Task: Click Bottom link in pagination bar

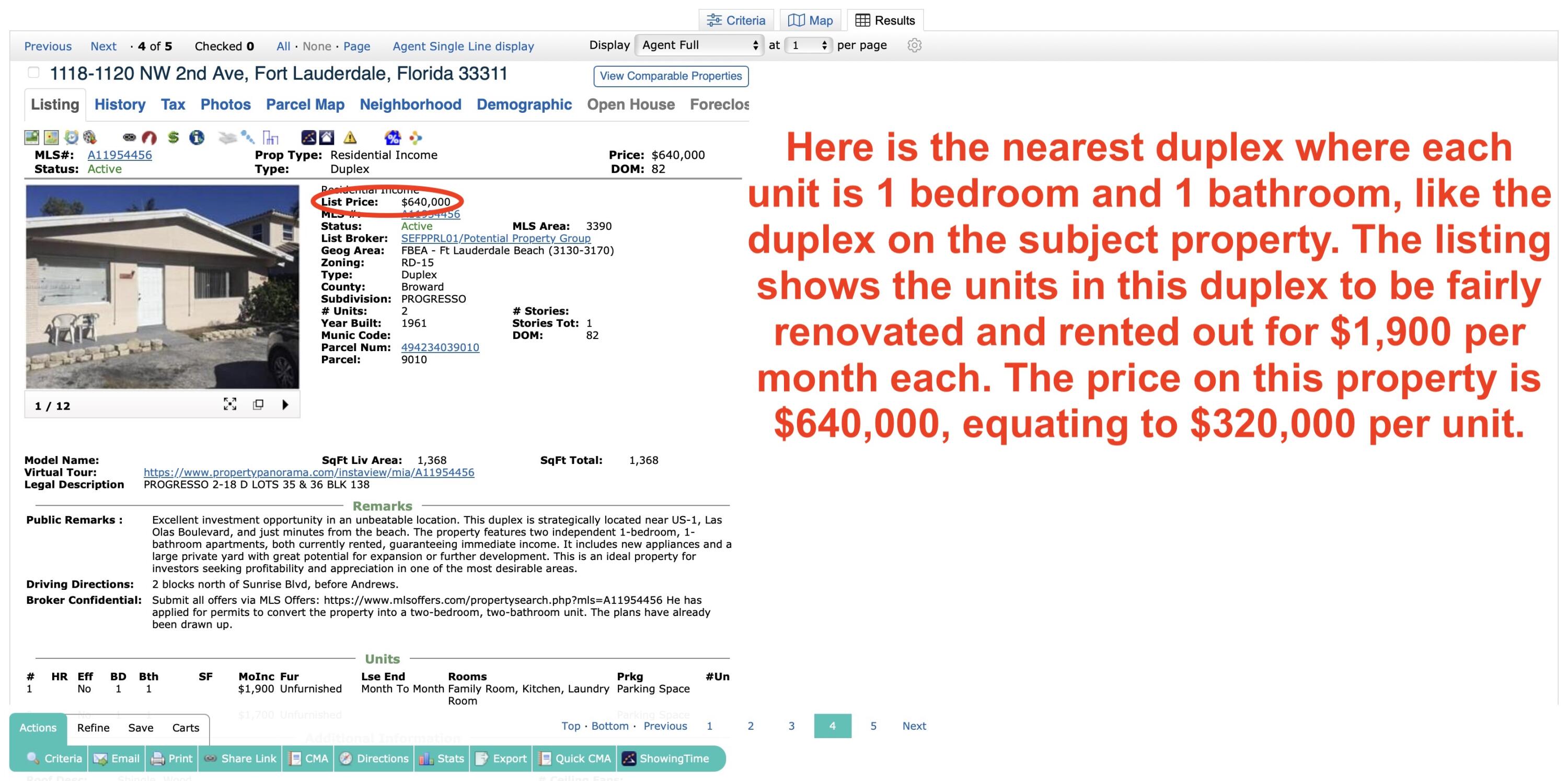Action: 609,726
